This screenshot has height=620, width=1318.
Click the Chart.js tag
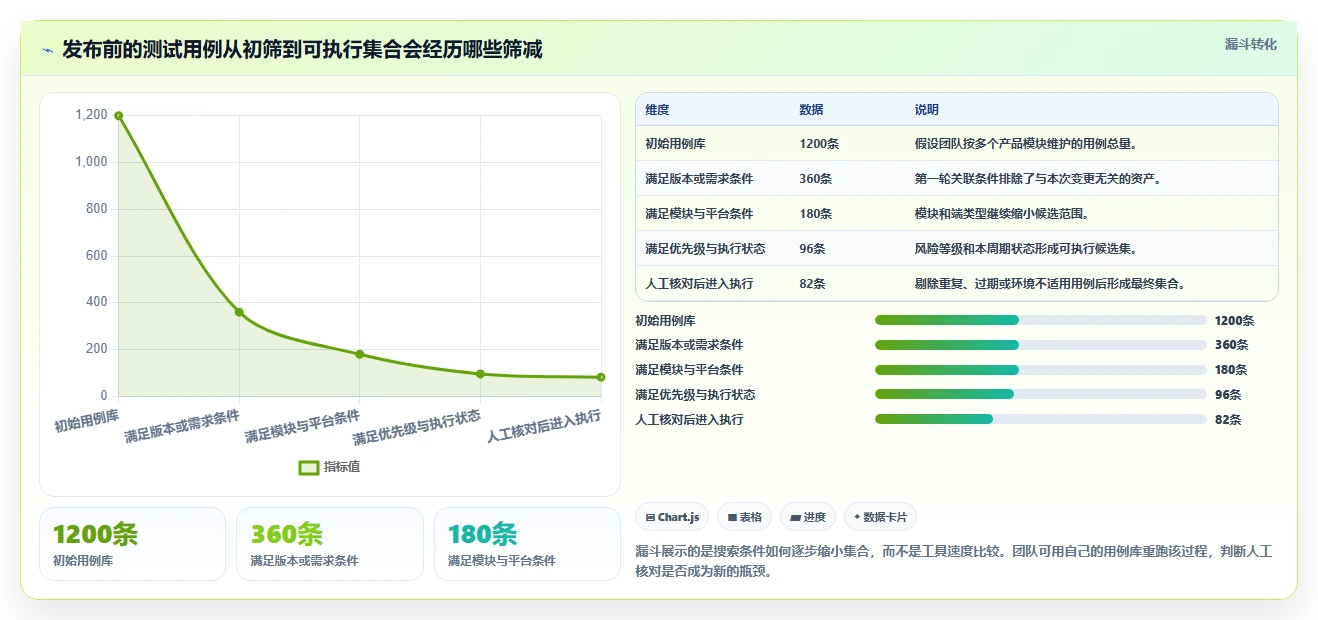673,517
